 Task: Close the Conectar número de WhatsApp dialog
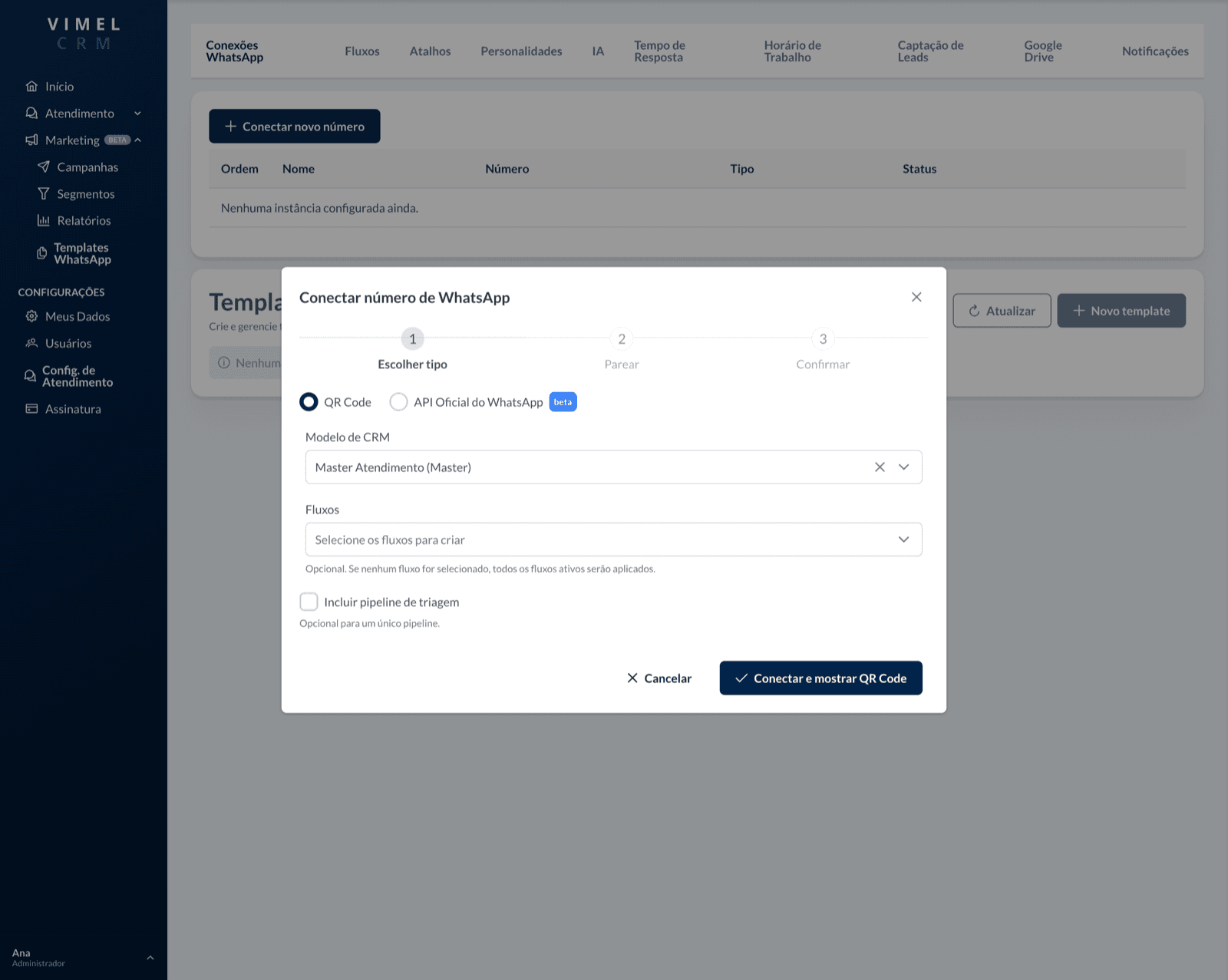916,297
